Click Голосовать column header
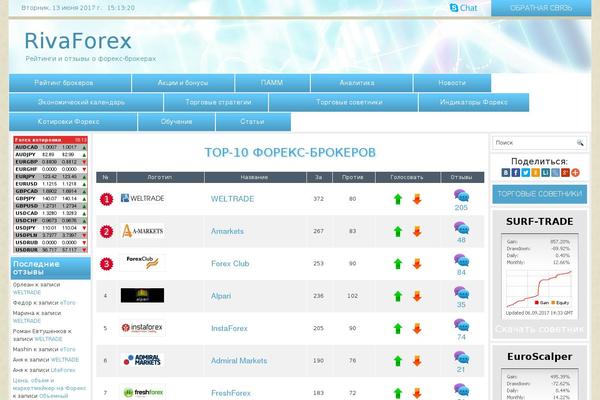 tap(407, 177)
